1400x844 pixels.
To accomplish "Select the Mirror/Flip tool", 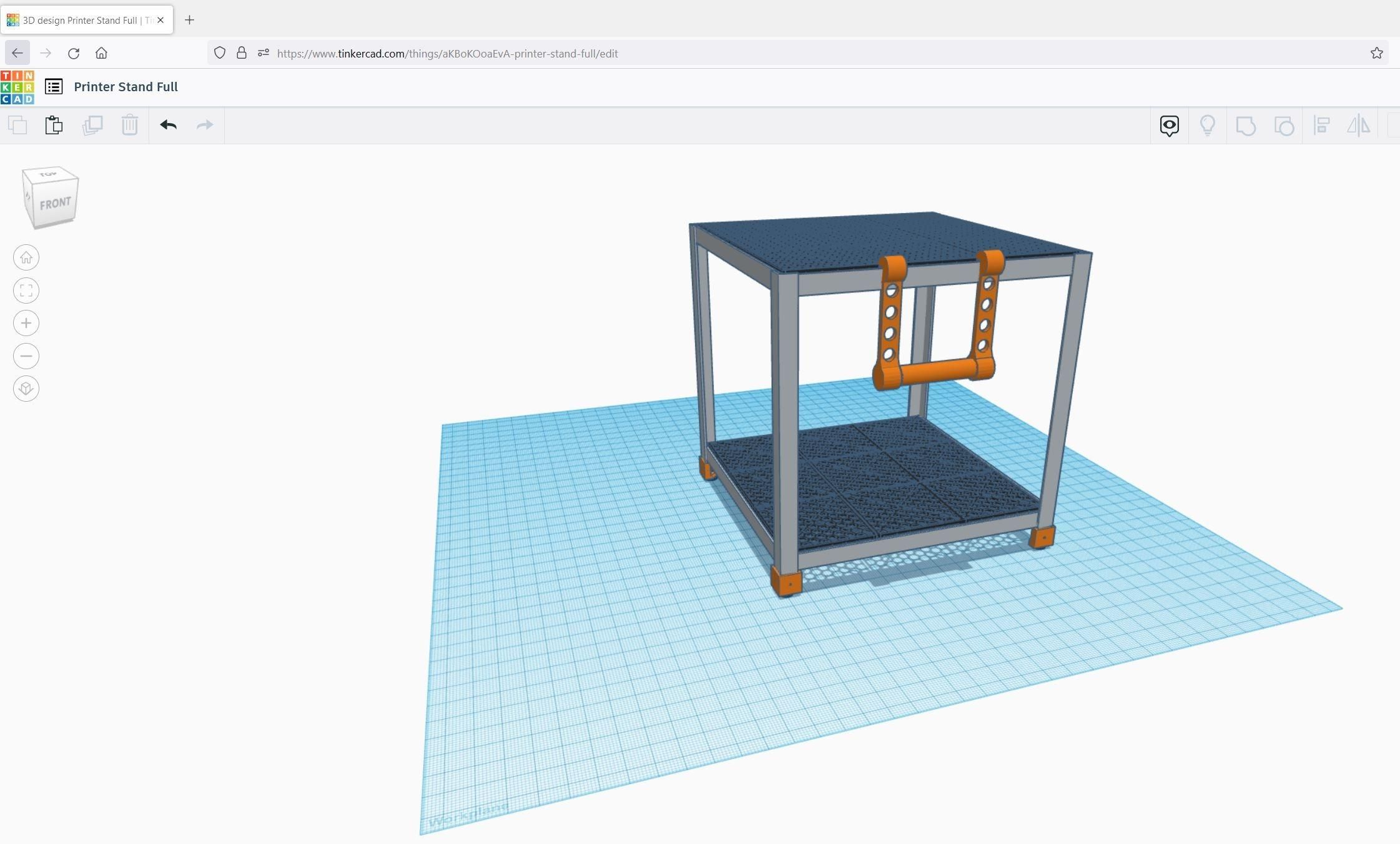I will [1358, 126].
